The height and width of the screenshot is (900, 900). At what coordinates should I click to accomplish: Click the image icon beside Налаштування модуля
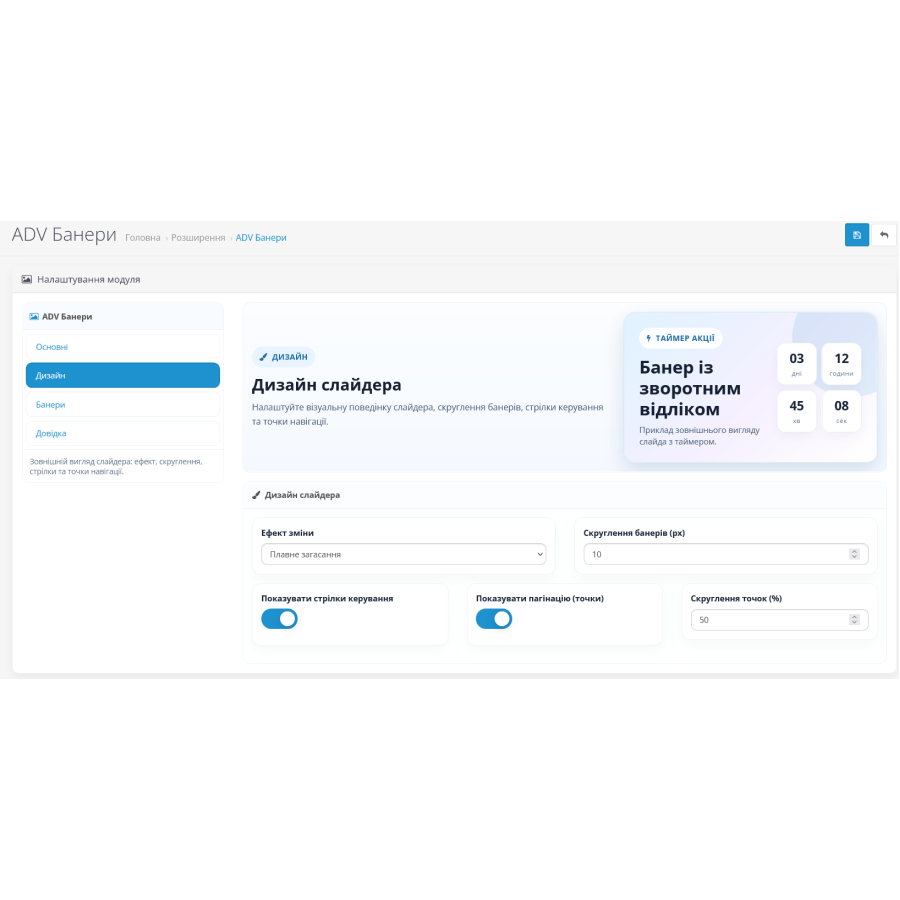(x=26, y=280)
